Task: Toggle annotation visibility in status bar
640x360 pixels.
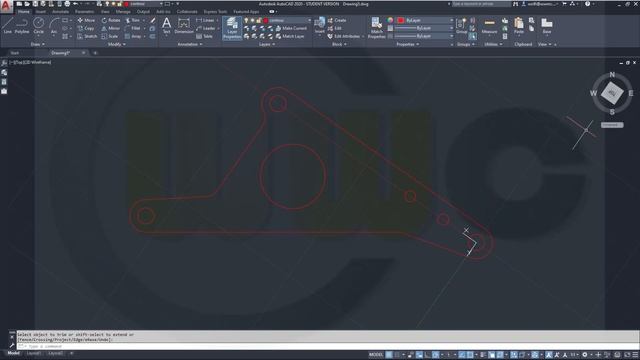Action: point(549,355)
